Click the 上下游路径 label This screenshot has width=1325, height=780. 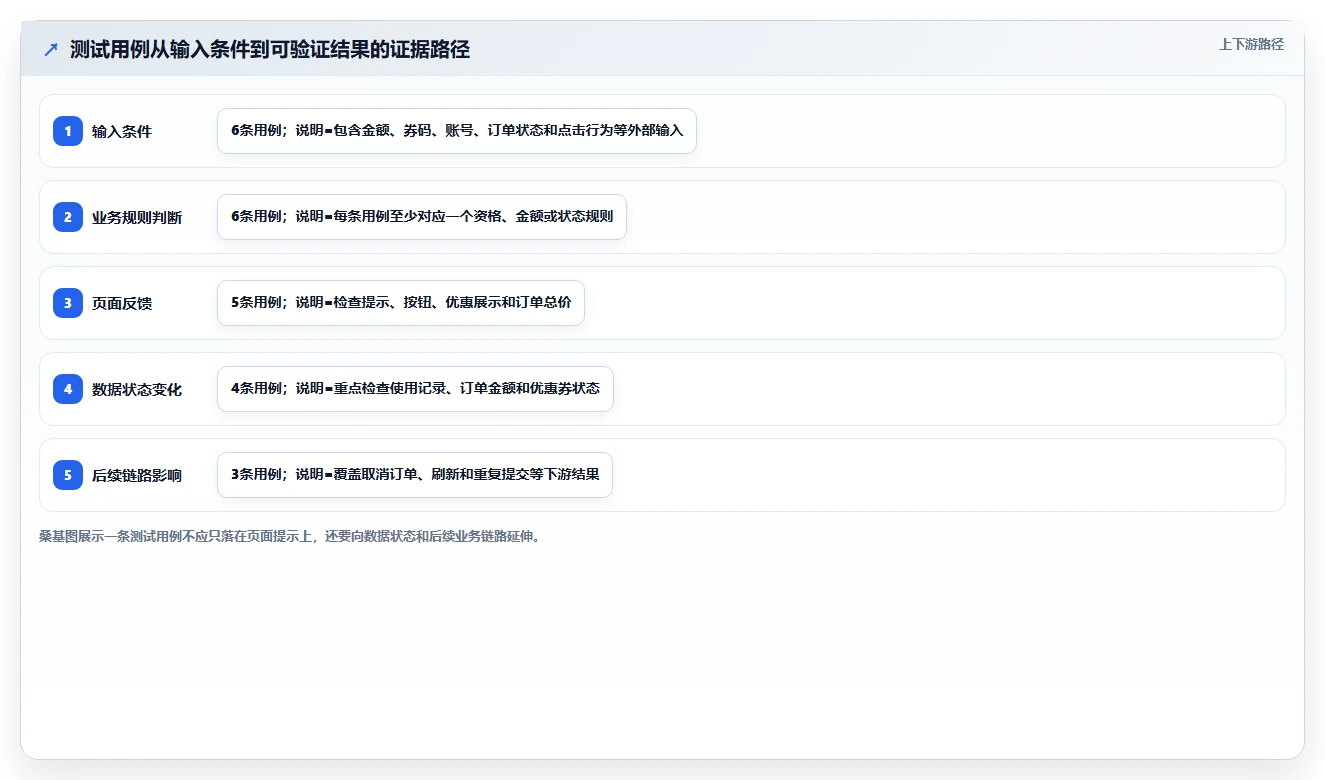1251,44
